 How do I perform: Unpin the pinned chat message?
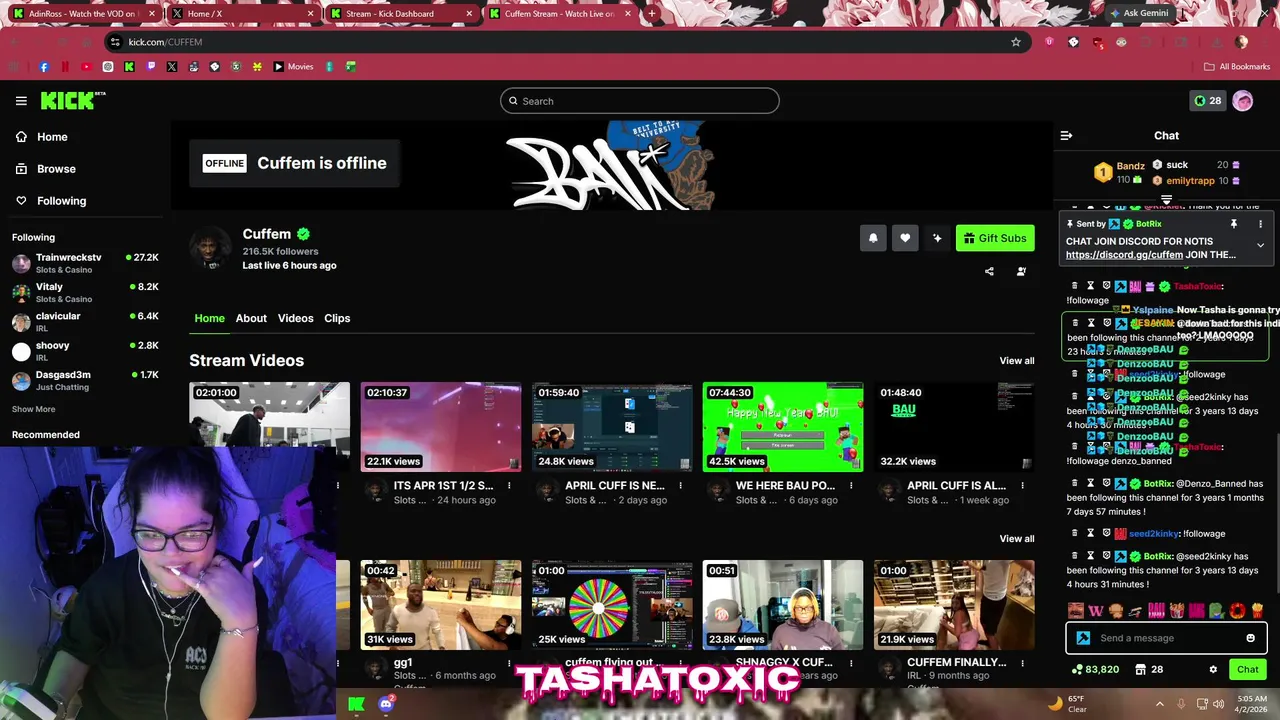1234,224
